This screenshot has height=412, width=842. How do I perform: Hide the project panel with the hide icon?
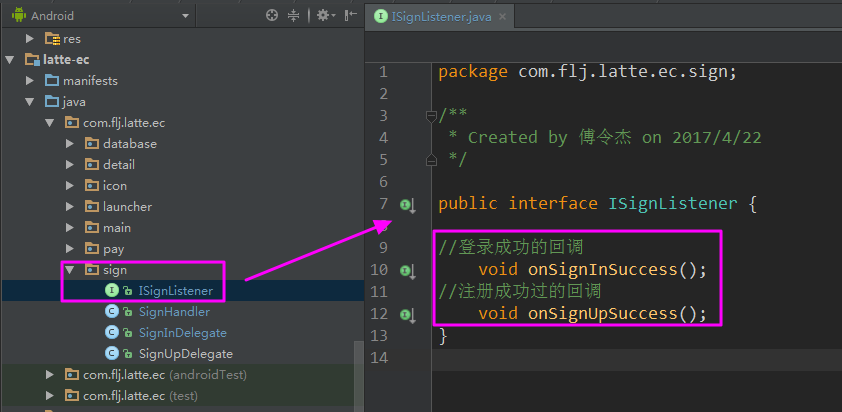[x=351, y=16]
